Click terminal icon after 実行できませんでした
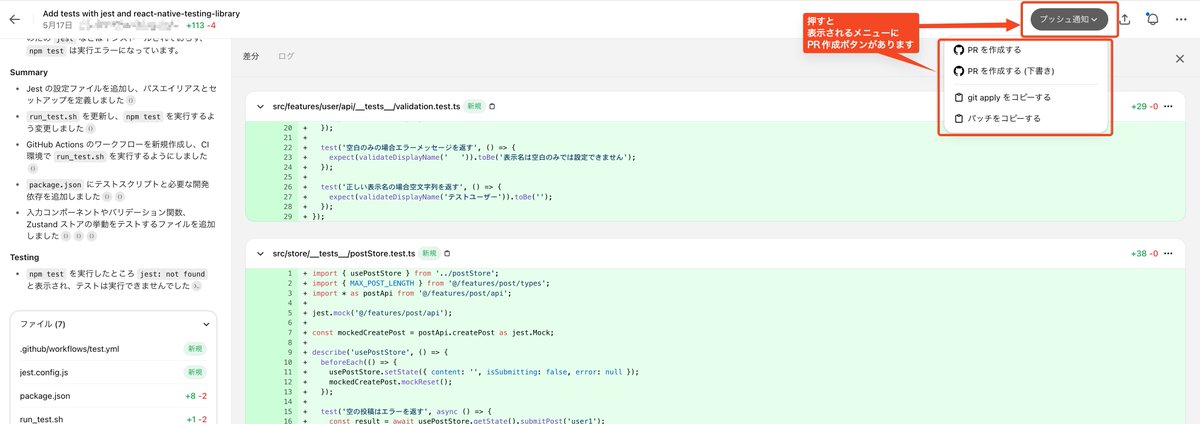Screen dimensions: 1200x424 tap(196, 286)
